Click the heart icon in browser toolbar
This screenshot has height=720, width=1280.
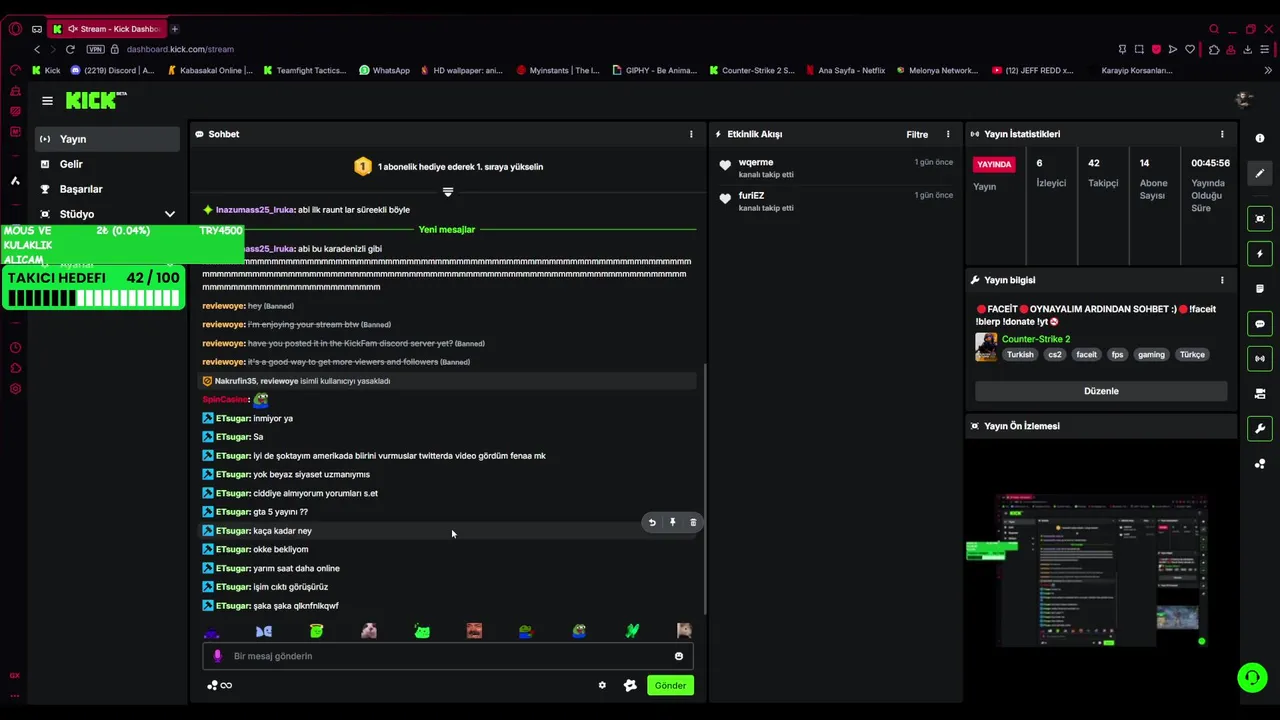pyautogui.click(x=1190, y=49)
